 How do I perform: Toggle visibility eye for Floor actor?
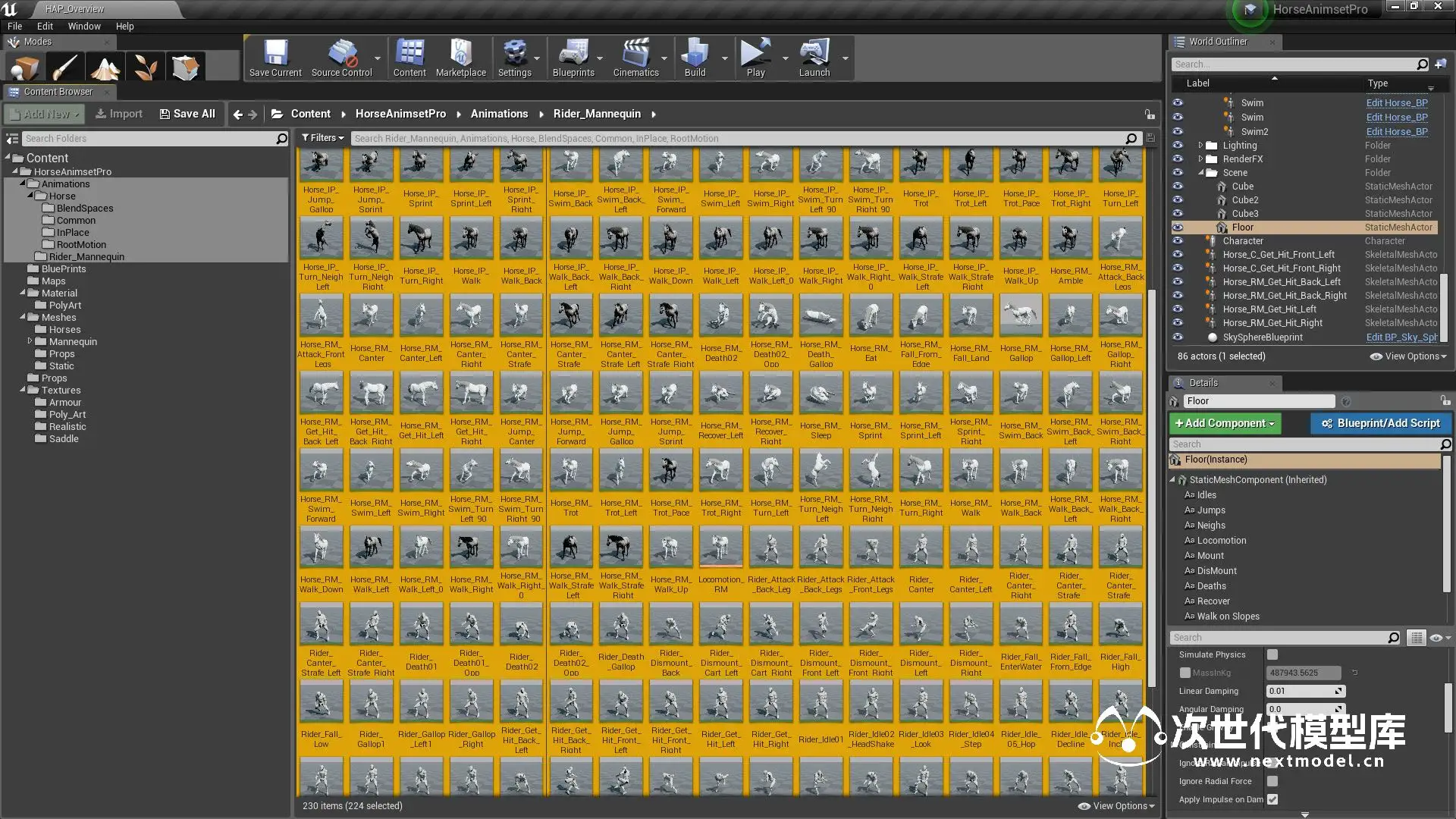[x=1178, y=227]
